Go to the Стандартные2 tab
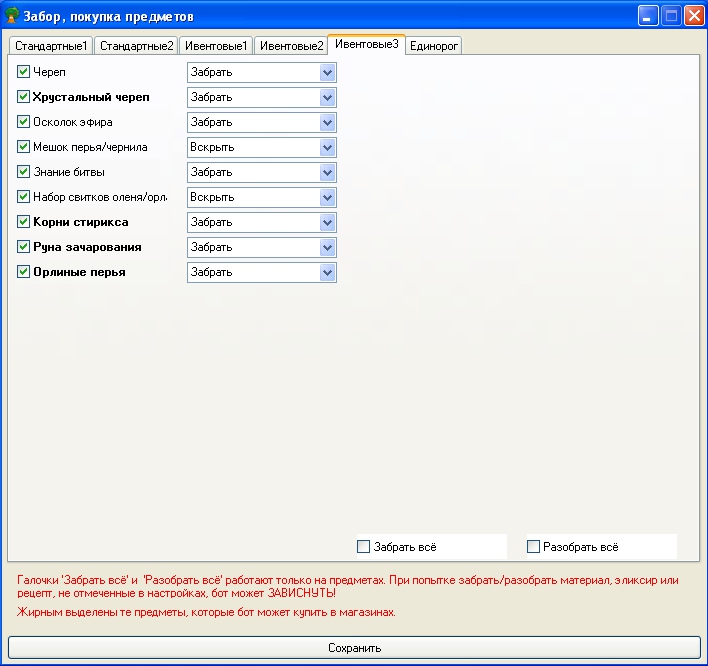The width and height of the screenshot is (708, 666). coord(137,46)
